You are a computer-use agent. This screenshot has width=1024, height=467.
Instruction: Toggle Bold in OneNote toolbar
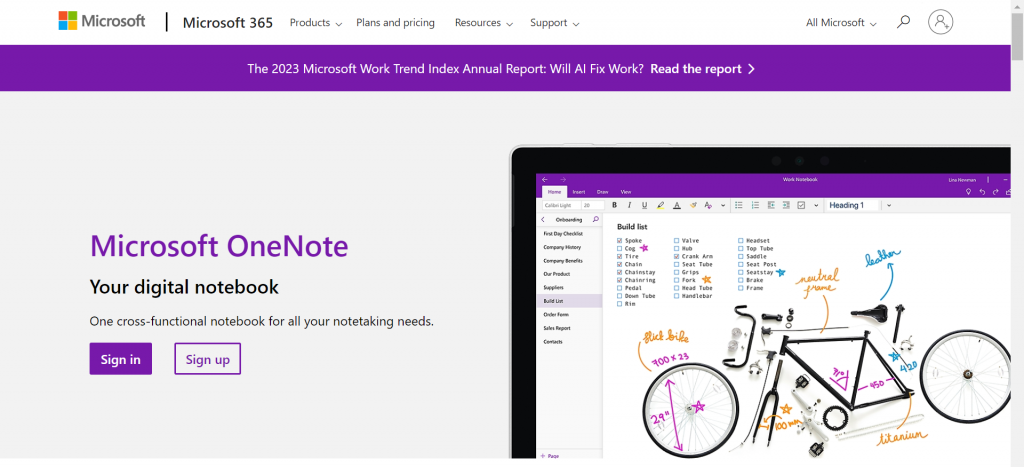(x=614, y=205)
